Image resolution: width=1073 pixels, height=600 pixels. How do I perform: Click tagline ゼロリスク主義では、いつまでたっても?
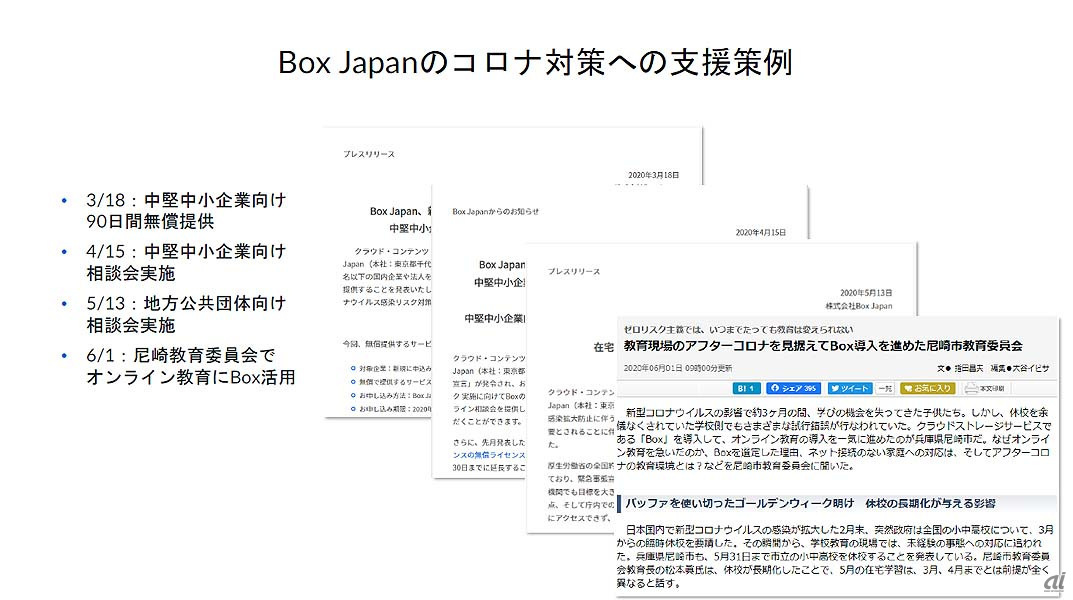(x=738, y=330)
